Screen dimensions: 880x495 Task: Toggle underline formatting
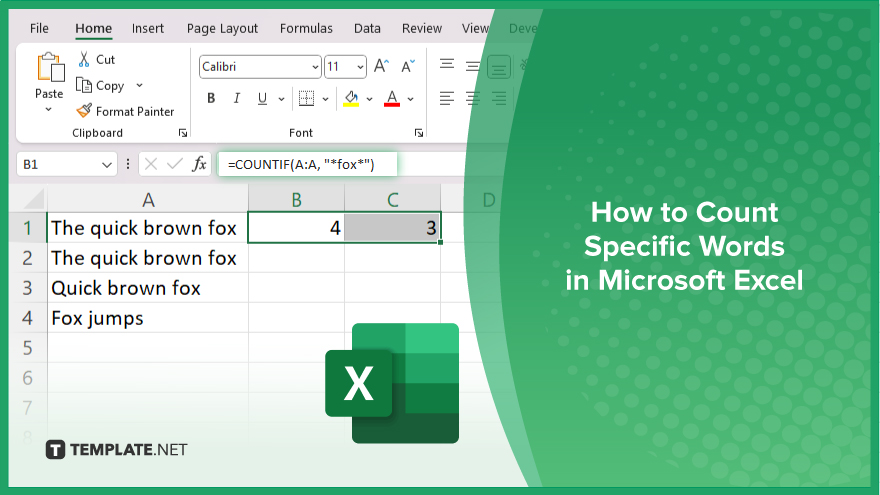click(x=262, y=98)
